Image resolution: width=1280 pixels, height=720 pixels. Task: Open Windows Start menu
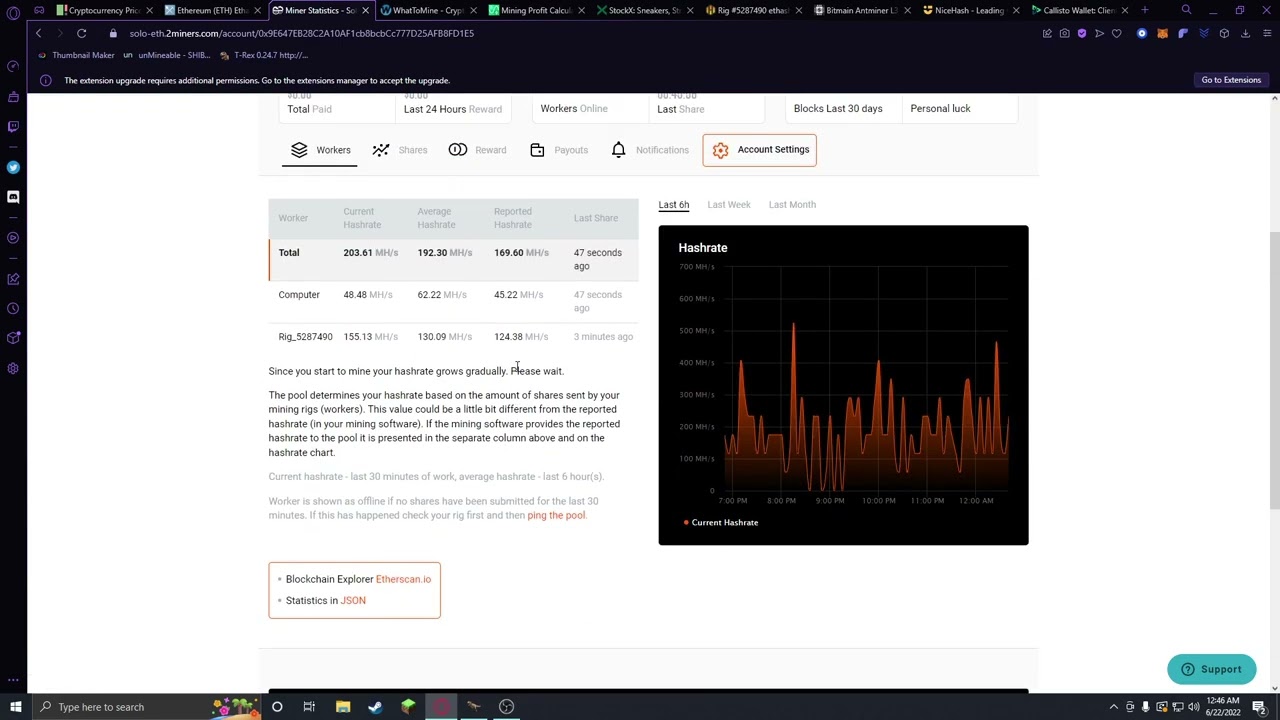(15, 707)
